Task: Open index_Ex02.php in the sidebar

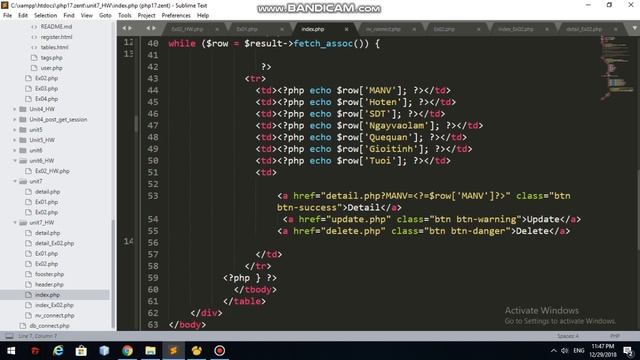Action: point(54,305)
